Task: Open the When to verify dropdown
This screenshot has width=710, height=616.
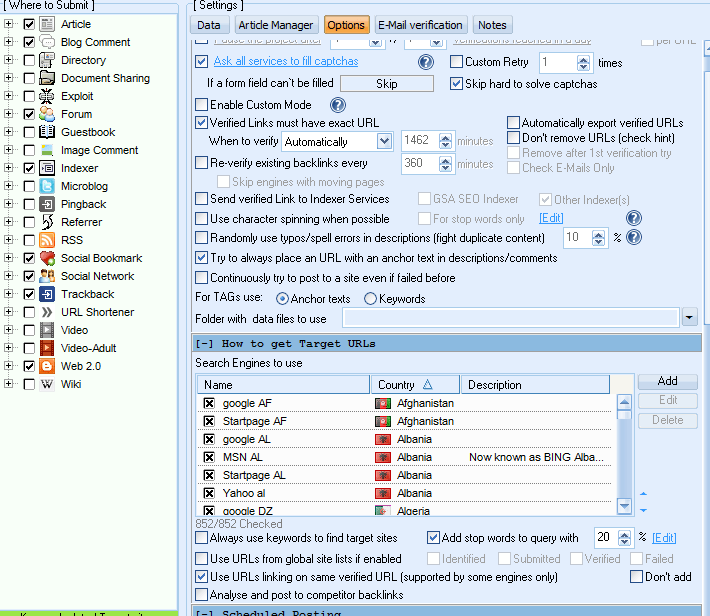Action: point(384,142)
